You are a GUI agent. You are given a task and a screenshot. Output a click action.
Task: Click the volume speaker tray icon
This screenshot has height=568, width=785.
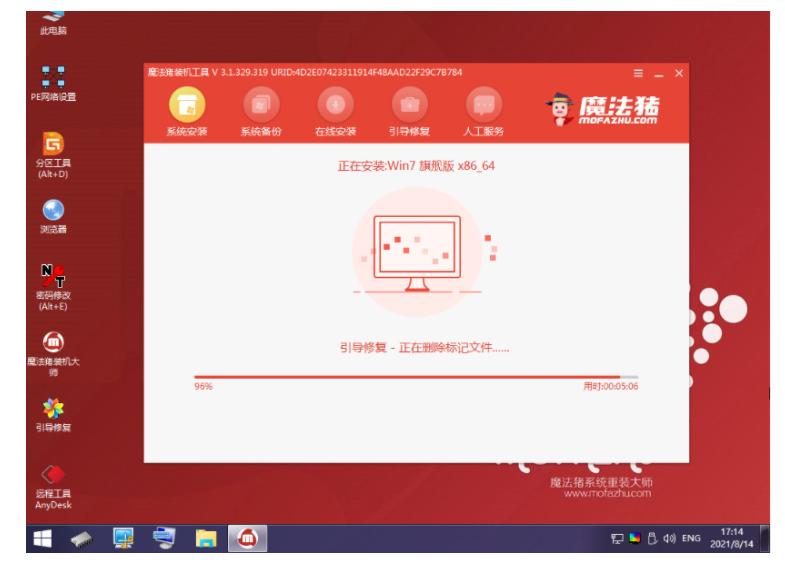[669, 538]
